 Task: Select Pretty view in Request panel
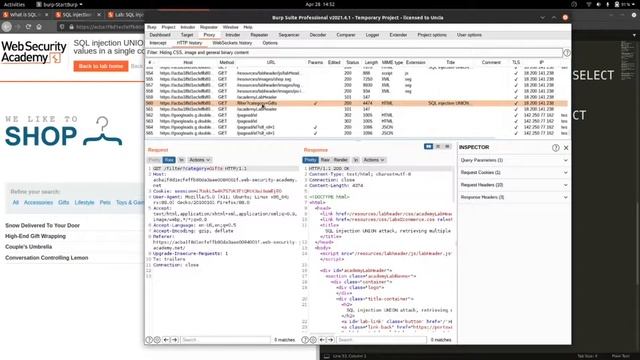click(154, 160)
